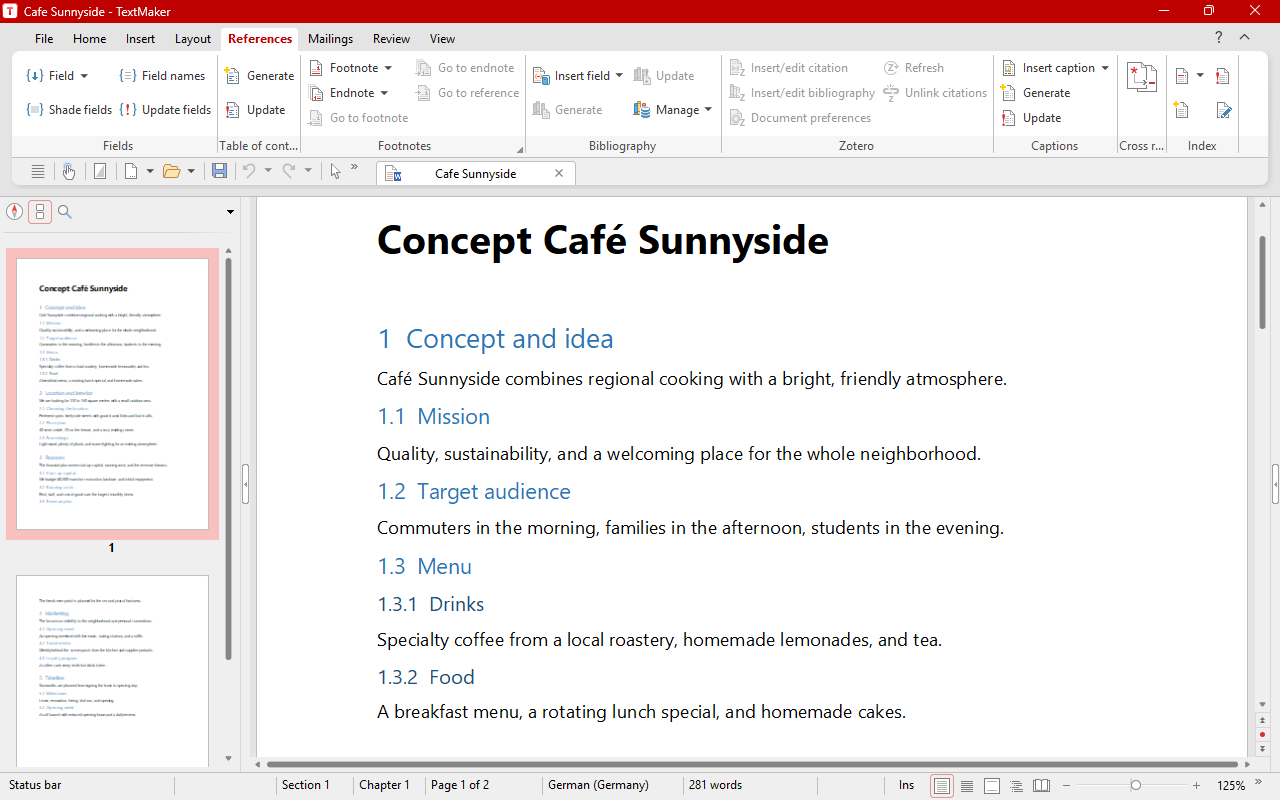
Task: Click Edit index entries pencil icon
Action: pyautogui.click(x=1223, y=110)
